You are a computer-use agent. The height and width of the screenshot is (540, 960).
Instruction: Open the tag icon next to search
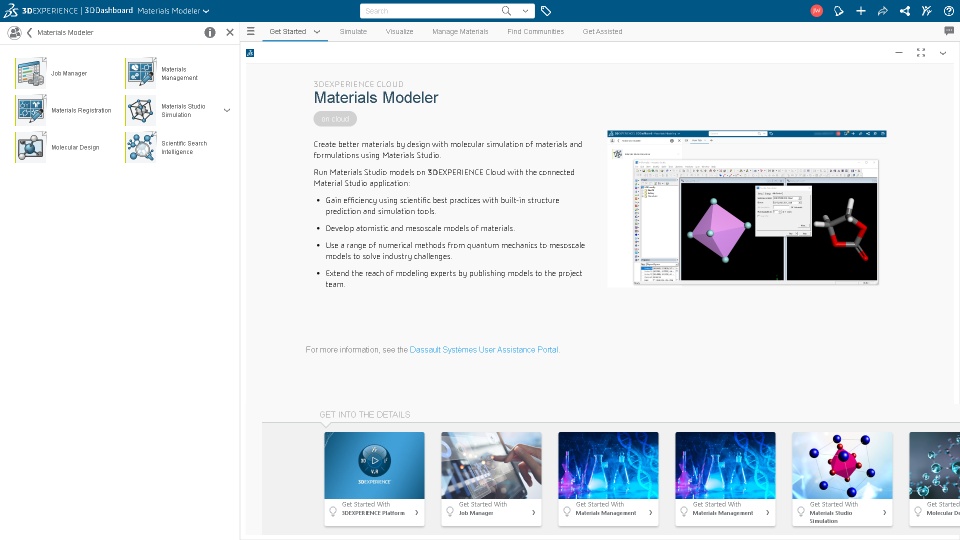click(x=546, y=11)
